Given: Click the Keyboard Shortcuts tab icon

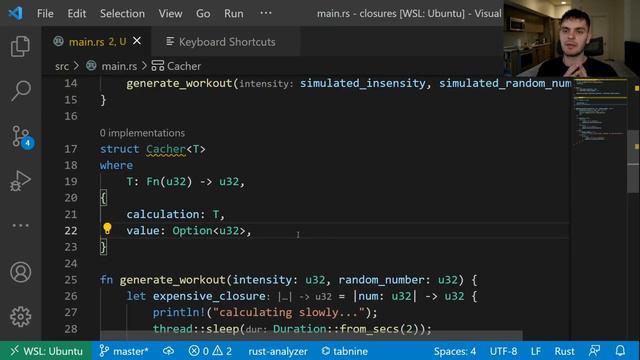Looking at the screenshot, I should click(170, 41).
